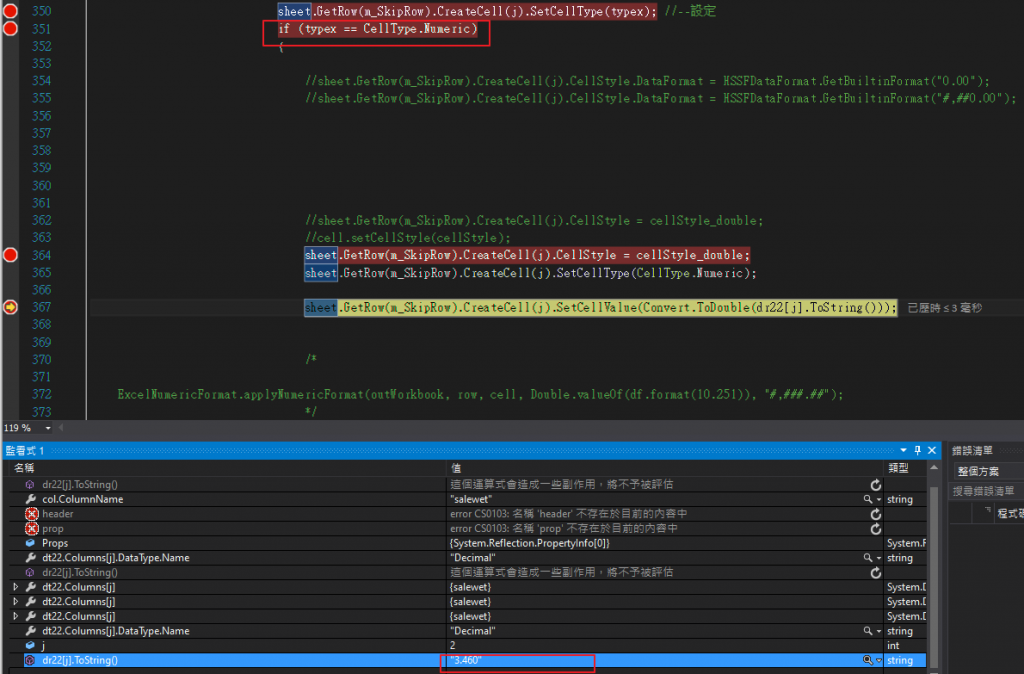Image resolution: width=1024 pixels, height=674 pixels.
Task: Click the 程式碼 column header in the error list
Action: (1010, 514)
